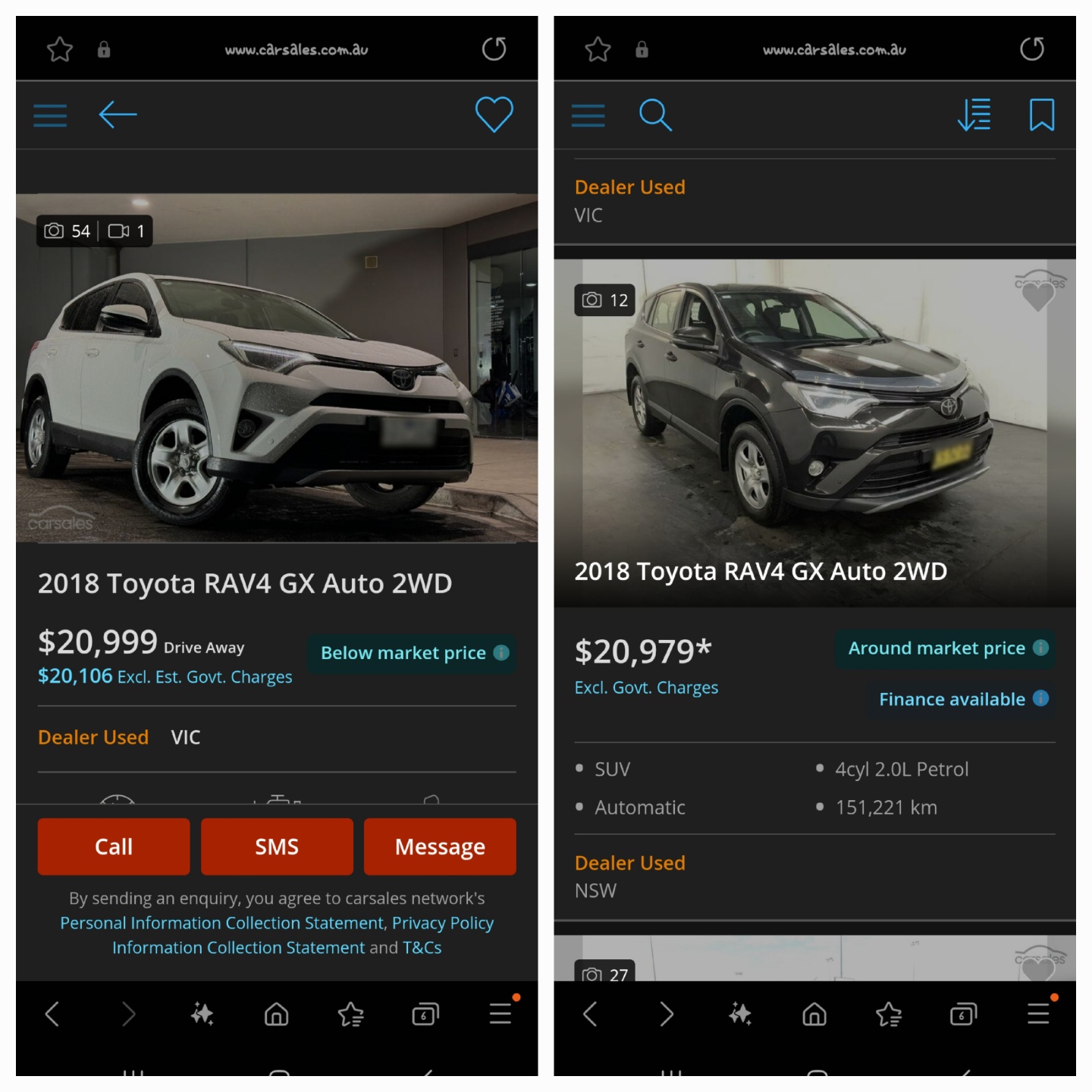Save the white RAV4 with the heart icon
The width and height of the screenshot is (1092, 1092).
[x=494, y=115]
